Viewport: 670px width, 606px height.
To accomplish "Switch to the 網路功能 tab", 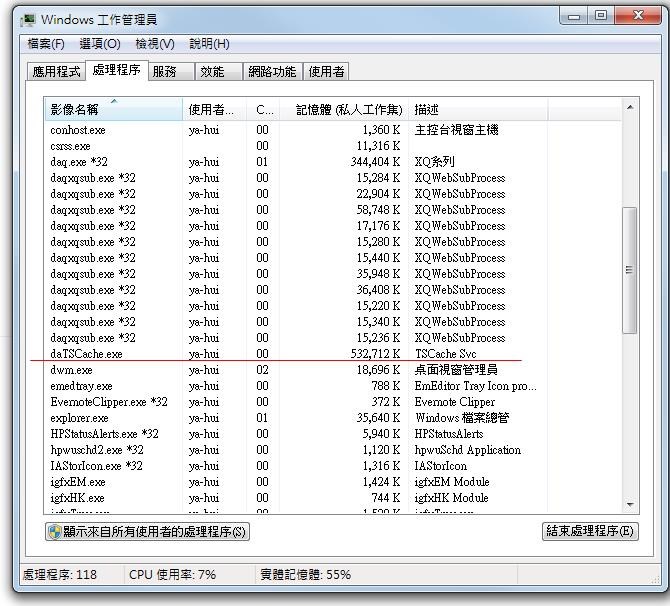I will pyautogui.click(x=272, y=72).
